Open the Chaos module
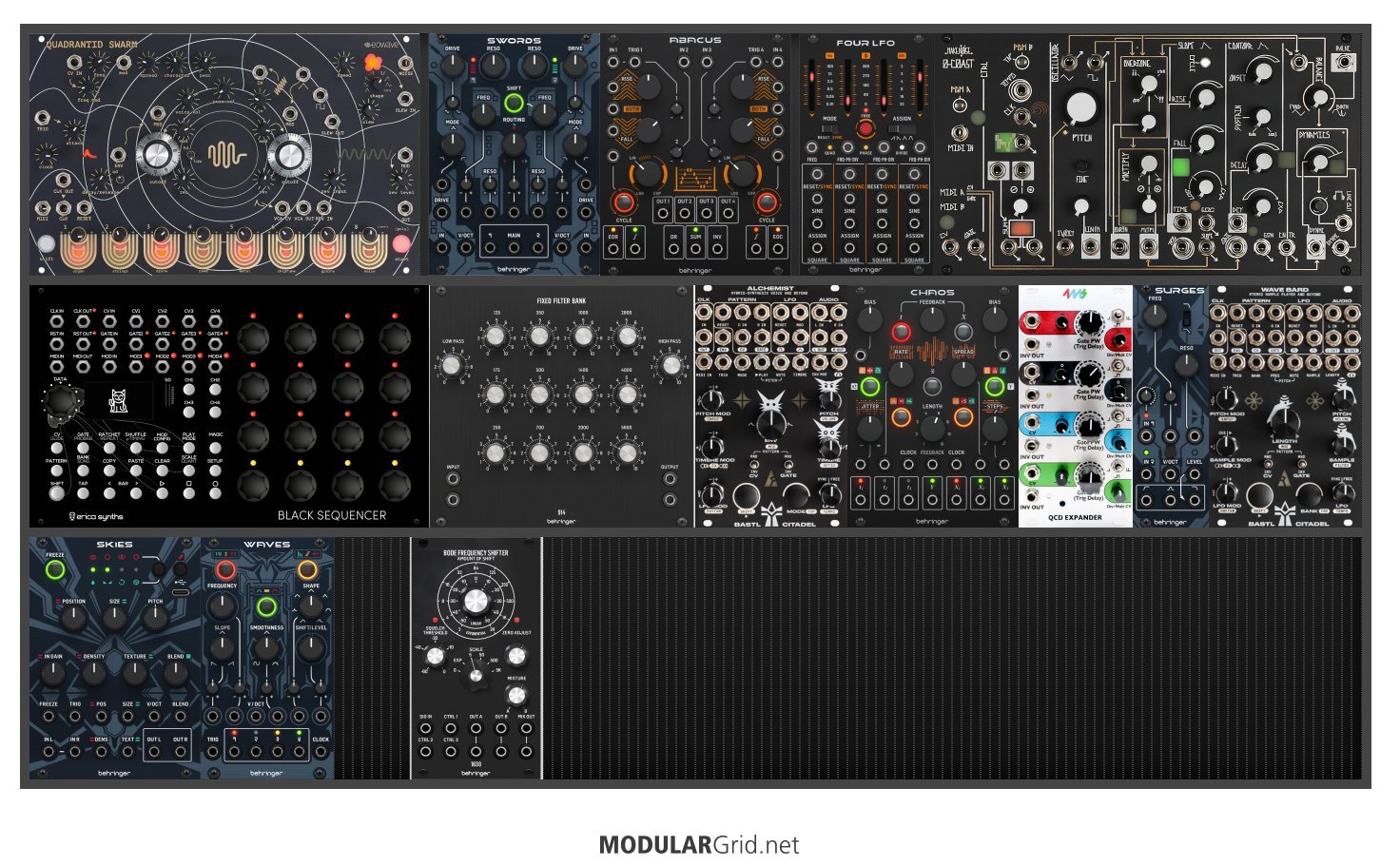The image size is (1400, 865). (x=932, y=407)
